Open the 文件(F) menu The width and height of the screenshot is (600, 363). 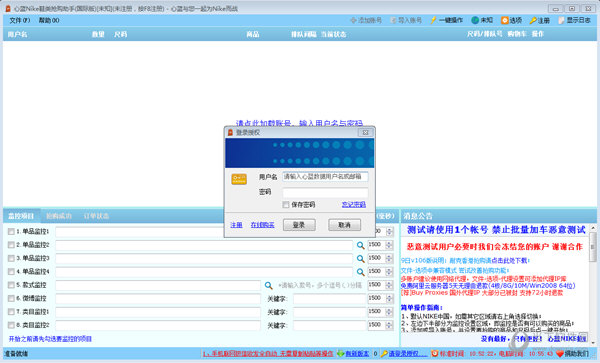tap(20, 20)
